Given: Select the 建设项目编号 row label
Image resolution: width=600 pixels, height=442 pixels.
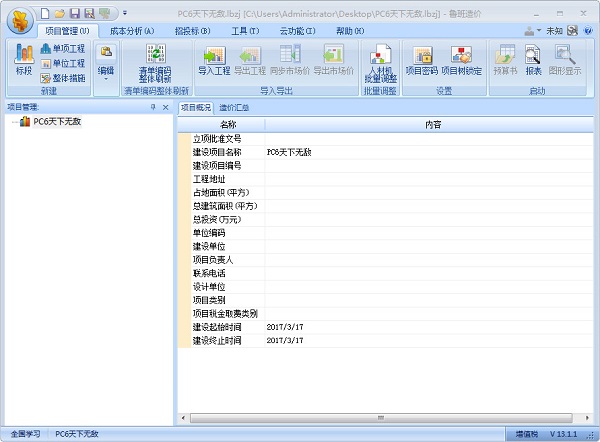Looking at the screenshot, I should [217, 166].
